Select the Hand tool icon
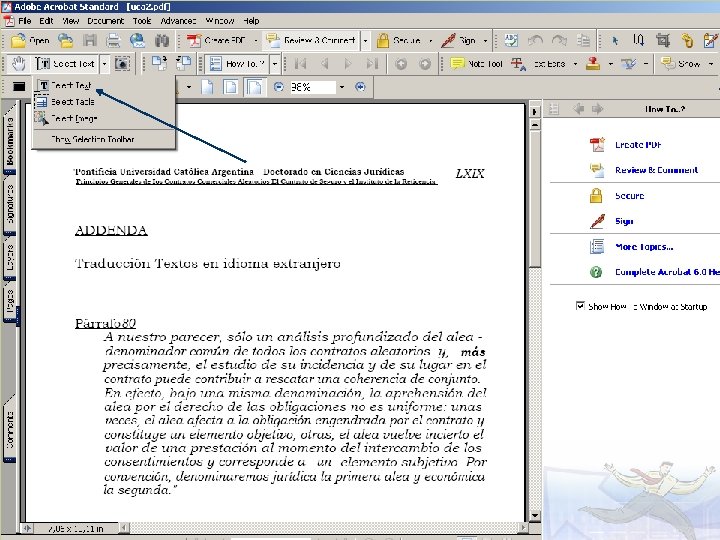This screenshot has height=540, width=720. (19, 63)
